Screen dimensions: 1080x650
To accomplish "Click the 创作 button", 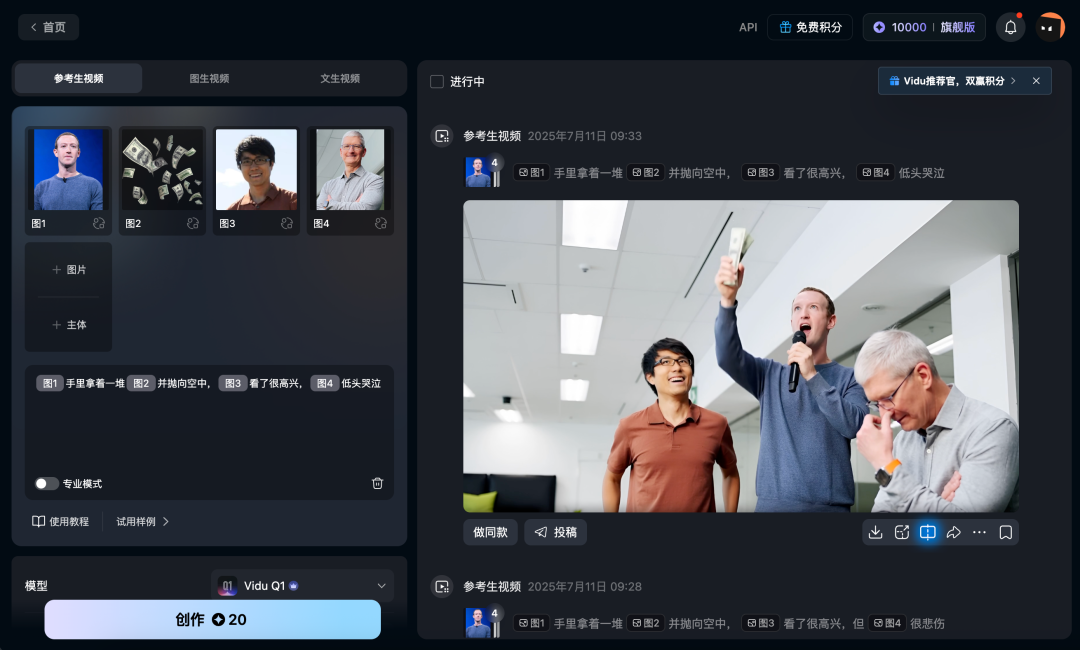I will point(212,619).
